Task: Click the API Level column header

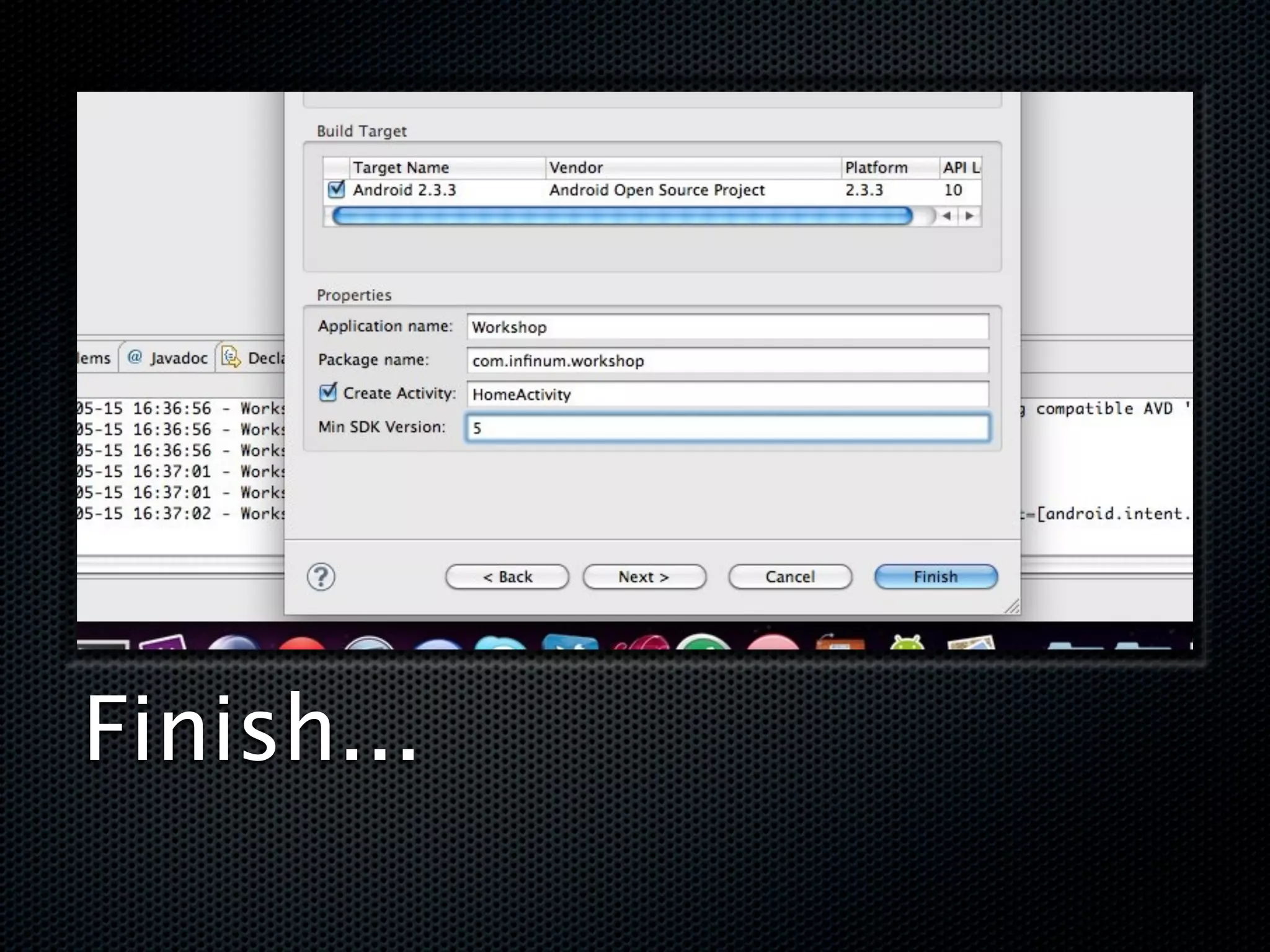Action: tap(961, 167)
